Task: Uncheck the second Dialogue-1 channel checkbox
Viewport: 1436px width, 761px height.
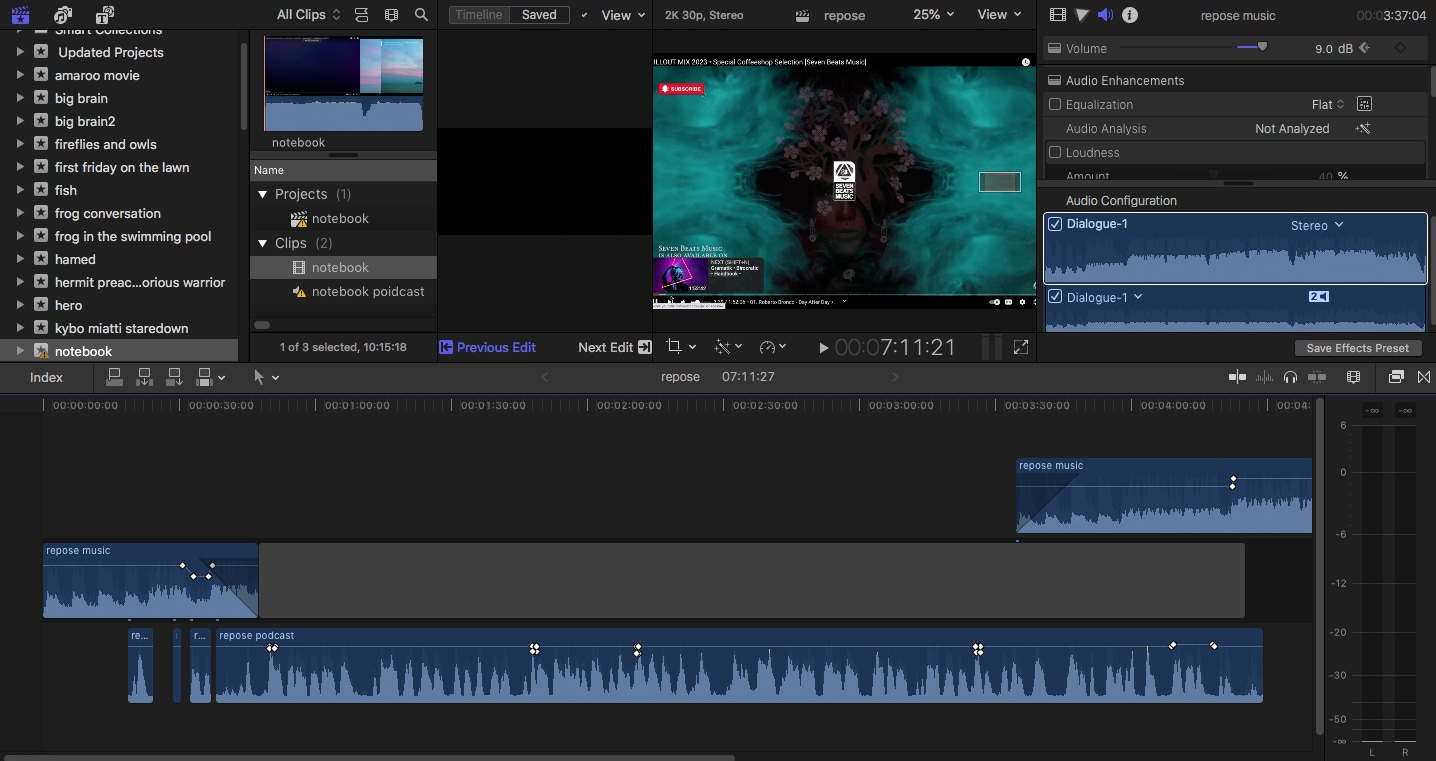Action: (x=1054, y=297)
